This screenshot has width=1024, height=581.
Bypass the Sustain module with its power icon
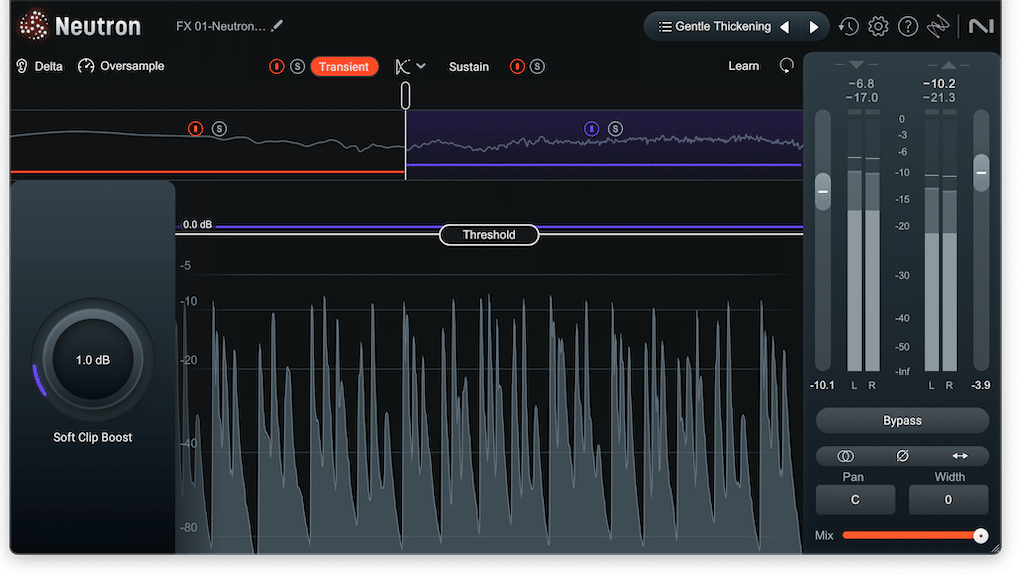coord(517,67)
